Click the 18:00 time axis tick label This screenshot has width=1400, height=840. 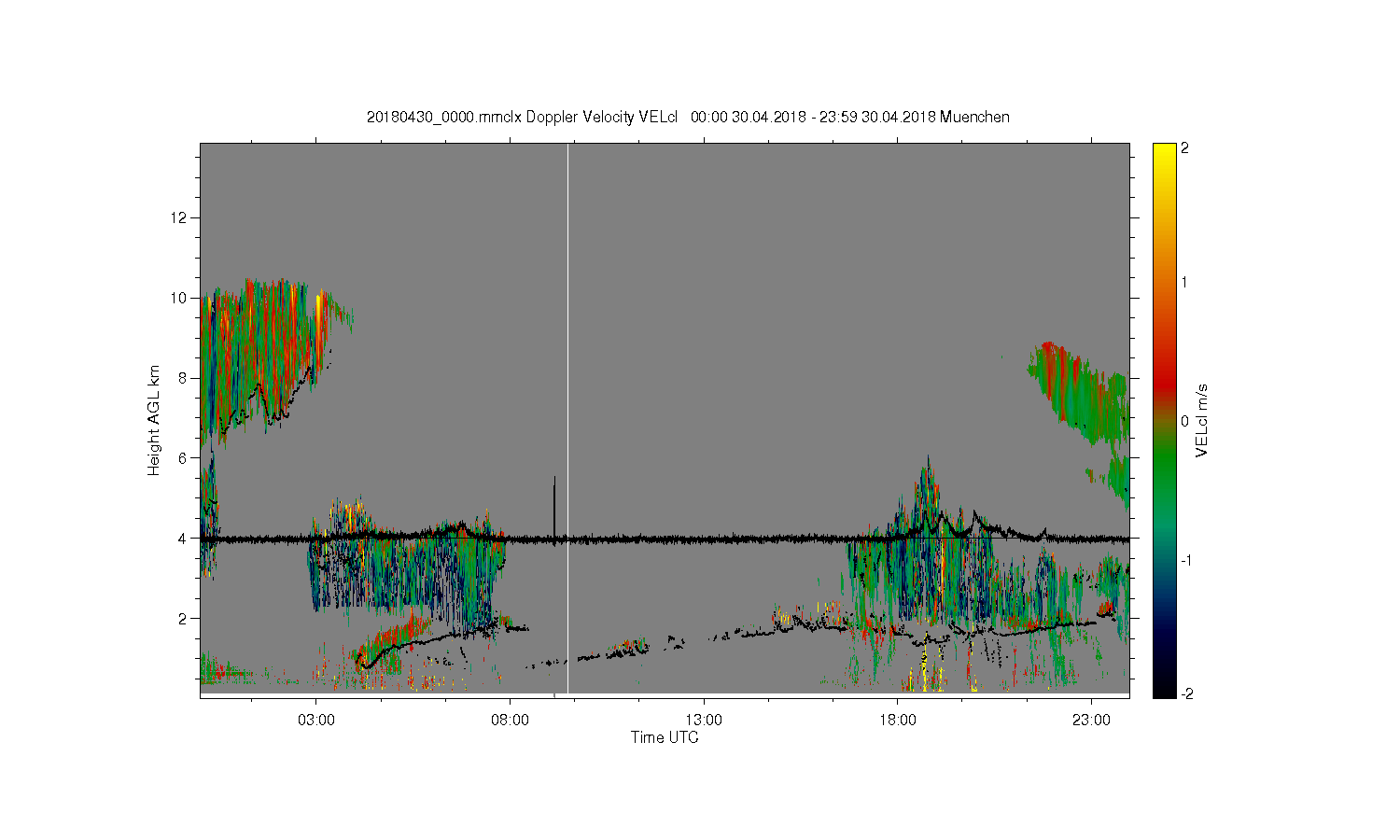pos(898,720)
